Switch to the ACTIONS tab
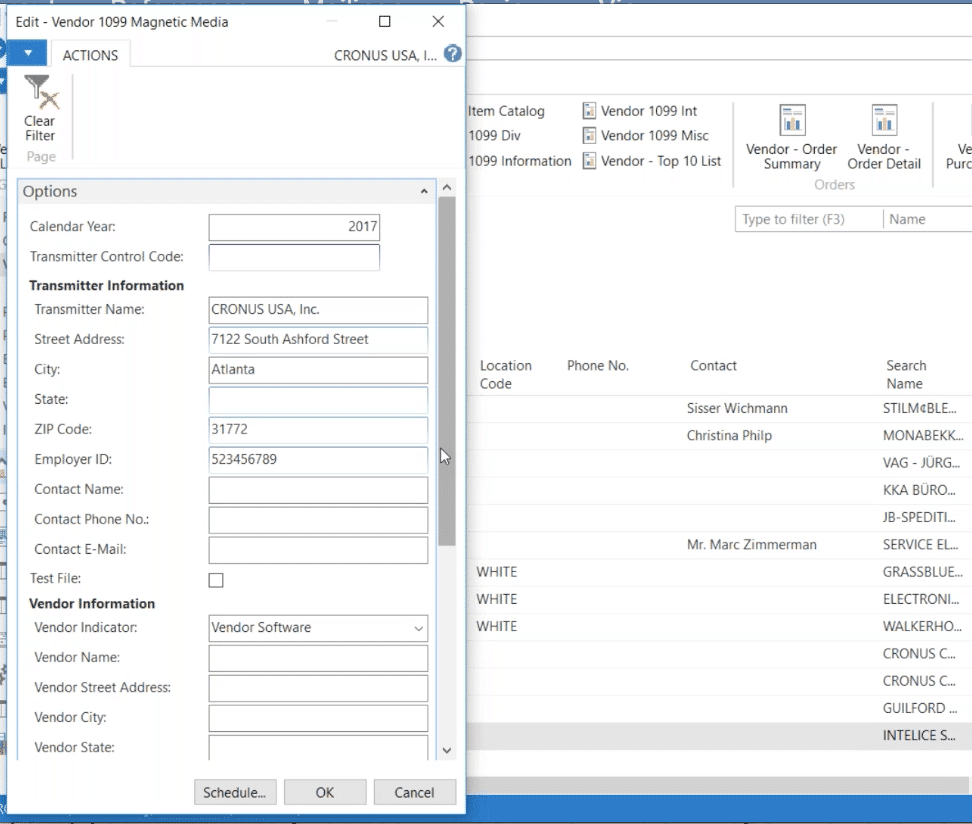This screenshot has width=972, height=824. (x=90, y=55)
